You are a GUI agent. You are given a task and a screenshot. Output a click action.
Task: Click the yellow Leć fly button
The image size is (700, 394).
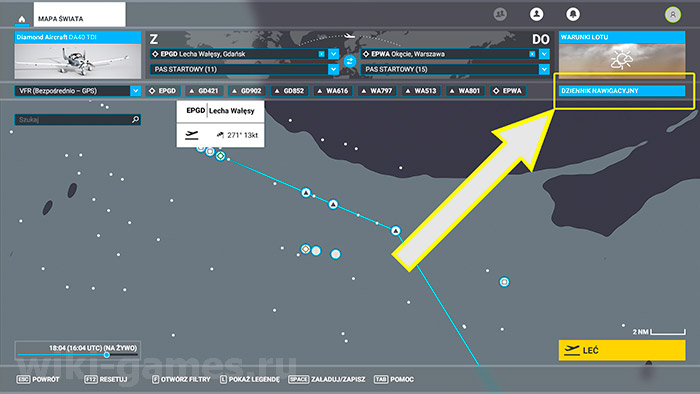click(x=622, y=350)
